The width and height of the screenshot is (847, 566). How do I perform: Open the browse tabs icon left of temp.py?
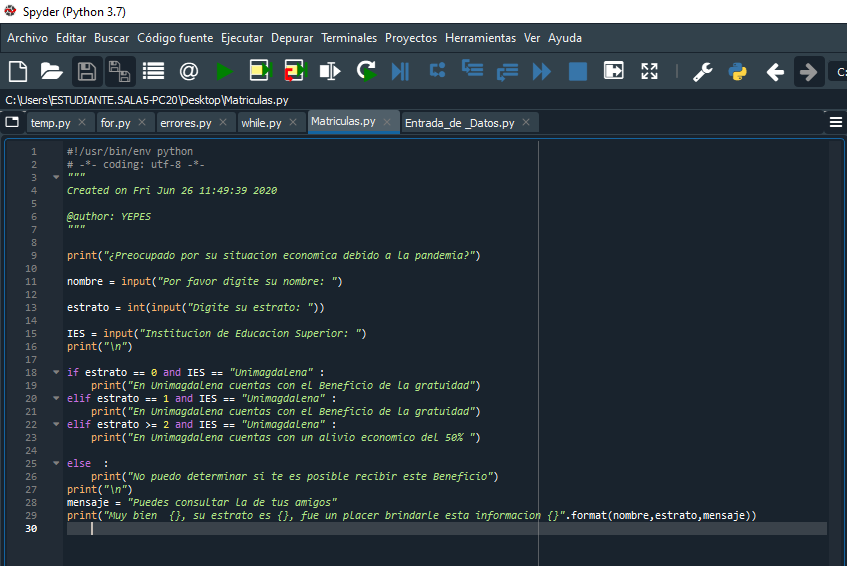pyautogui.click(x=12, y=122)
